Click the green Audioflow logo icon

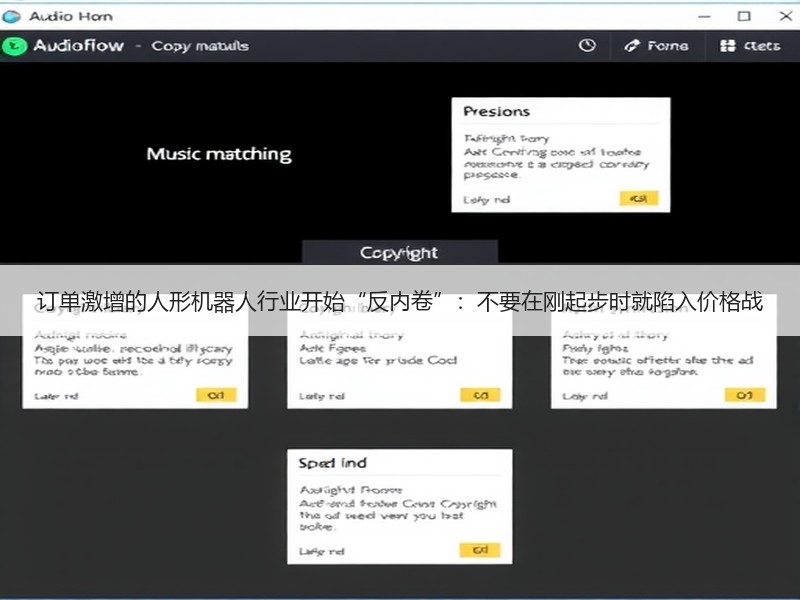coord(14,46)
